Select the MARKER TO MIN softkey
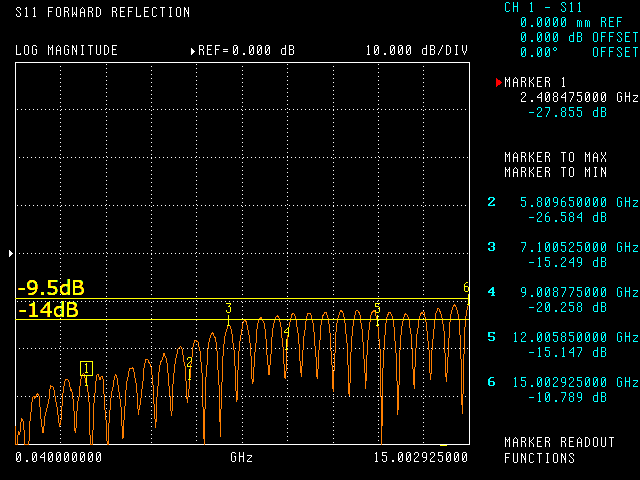Screen dimensions: 640x480 [x=555, y=173]
